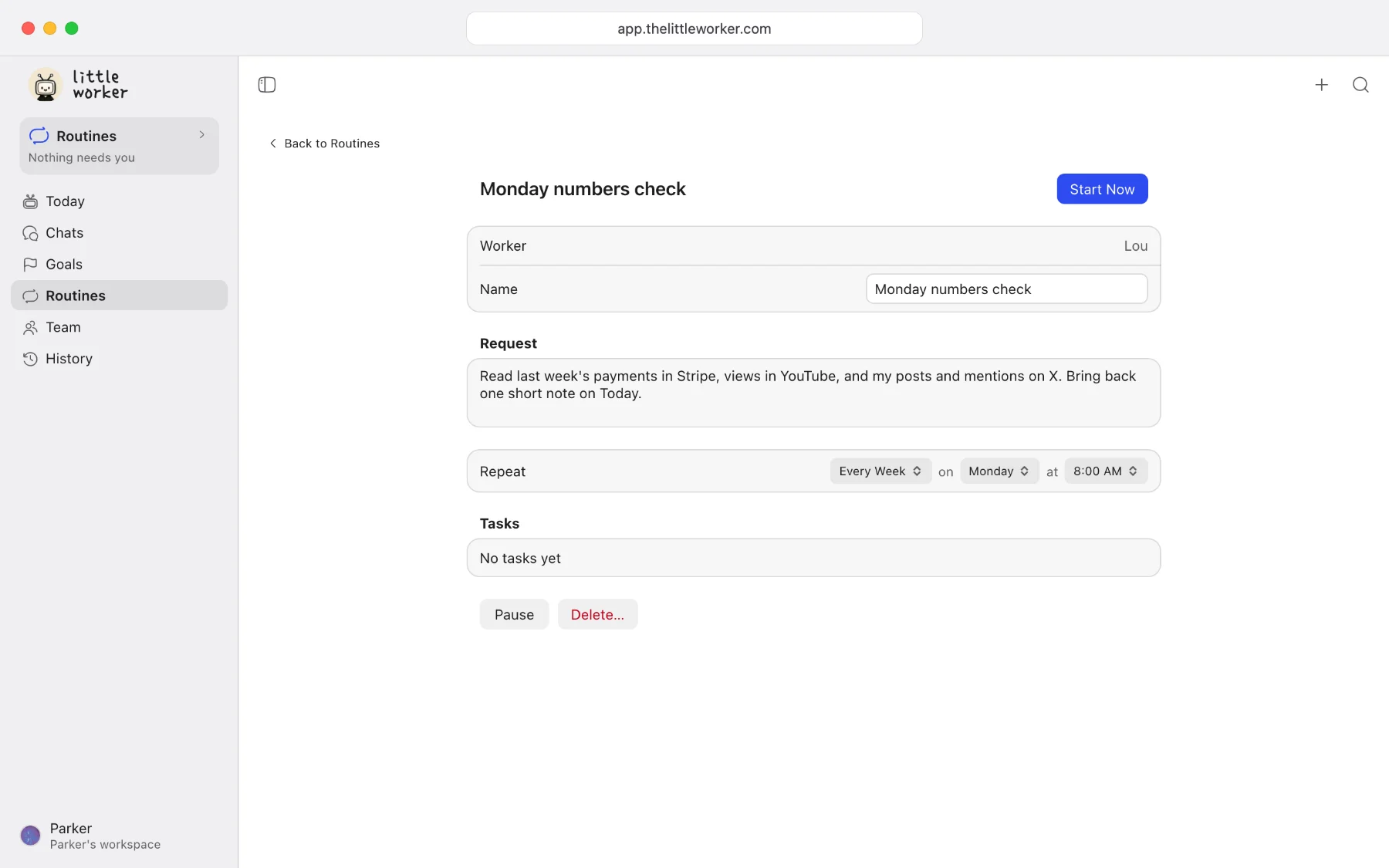Click Parker's avatar icon
1389x868 pixels.
point(30,836)
